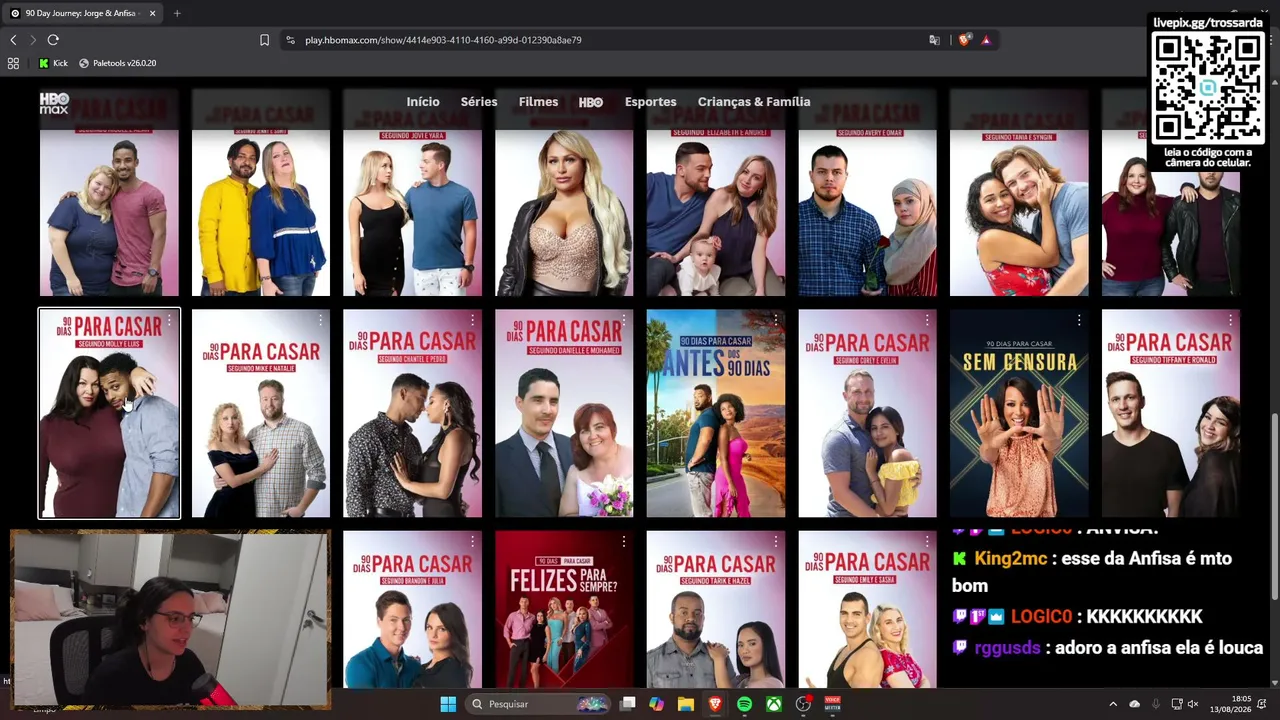
Task: Open the Kick bookmark
Action: (x=53, y=63)
